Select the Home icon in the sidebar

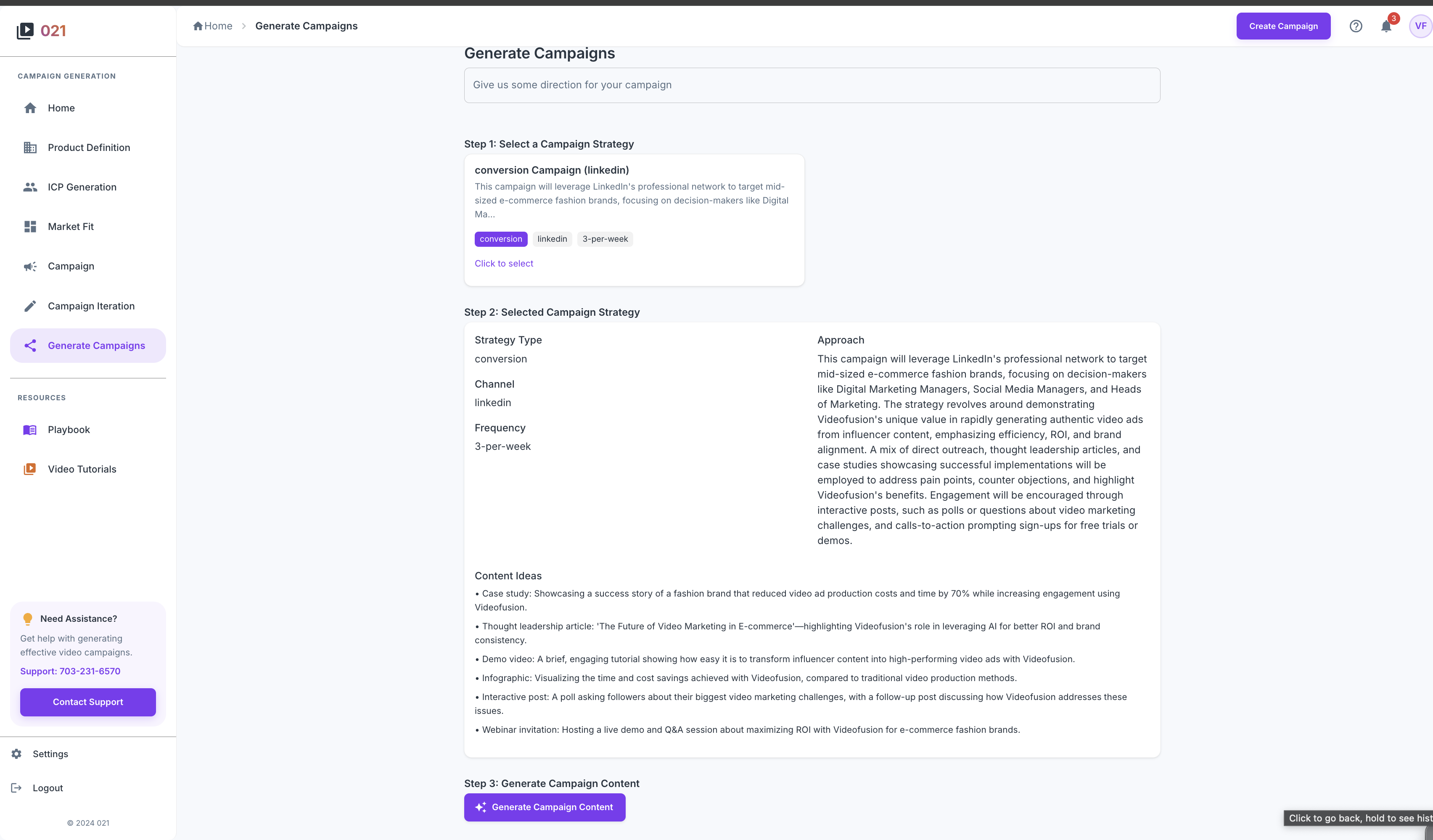(30, 108)
